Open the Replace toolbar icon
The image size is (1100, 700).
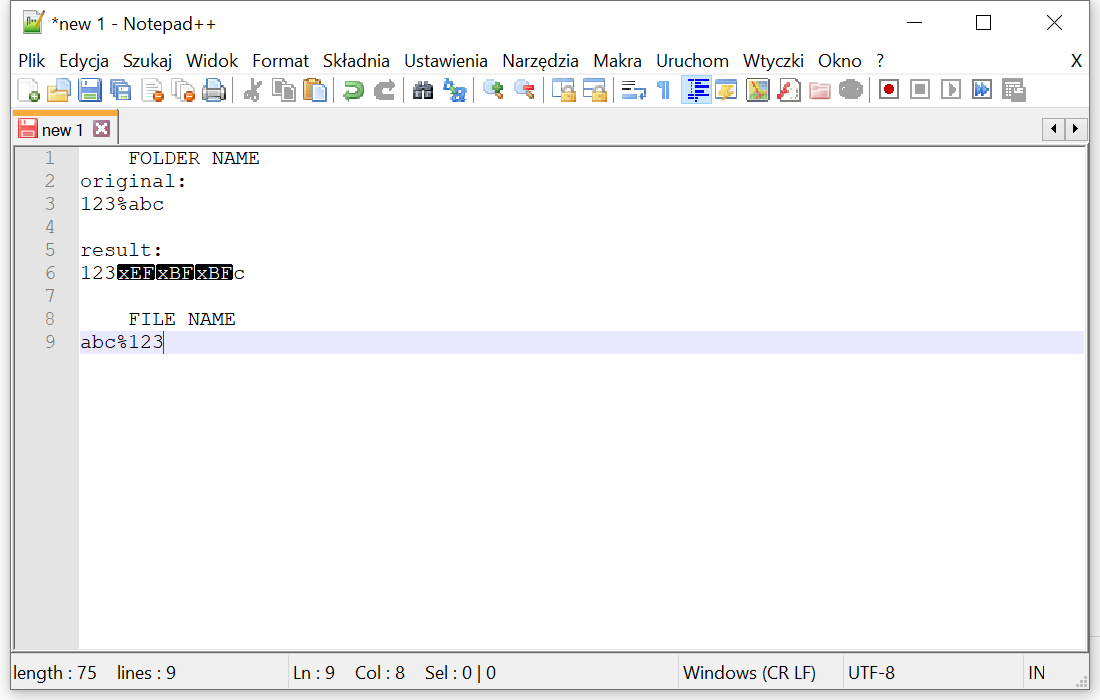pyautogui.click(x=455, y=90)
